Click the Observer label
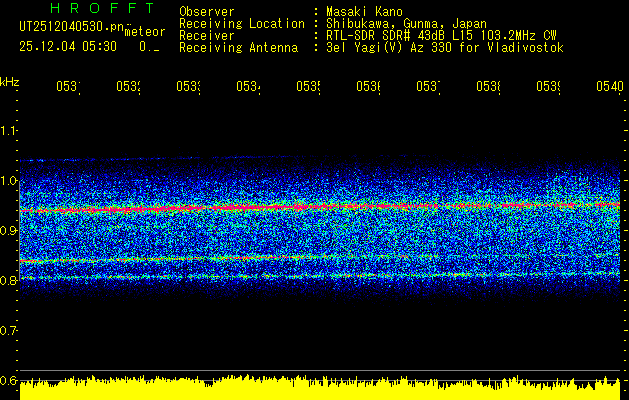The width and height of the screenshot is (629, 400). 207,11
